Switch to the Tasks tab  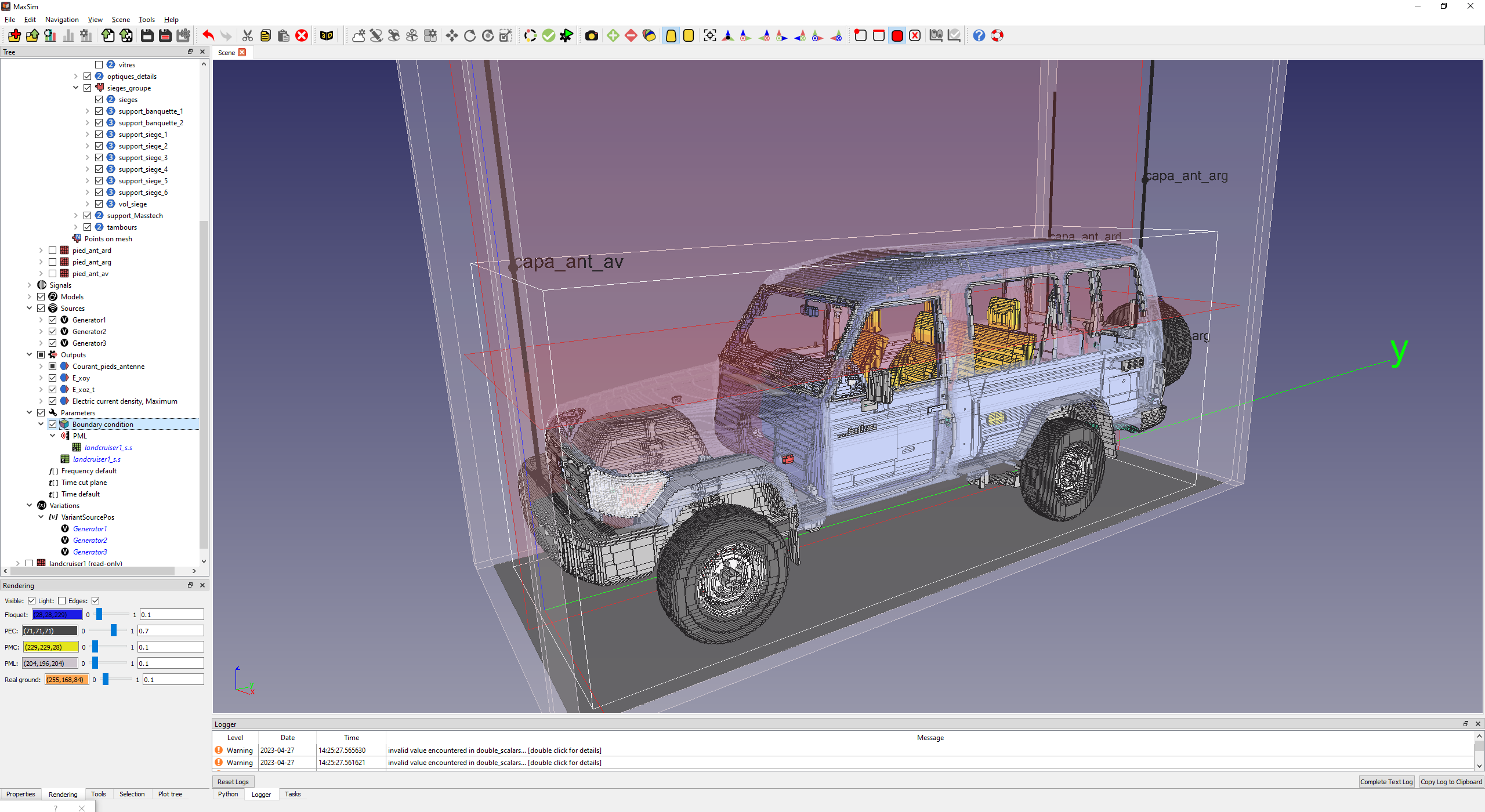(292, 795)
